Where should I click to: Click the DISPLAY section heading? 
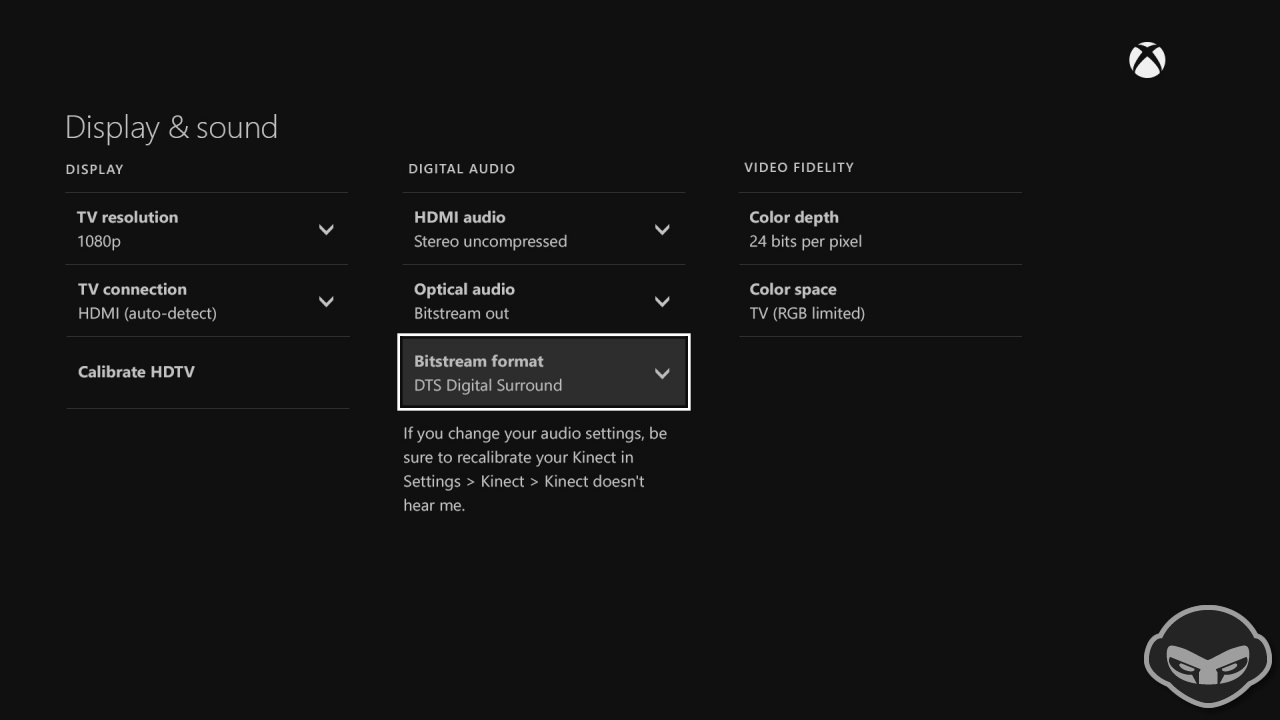95,169
